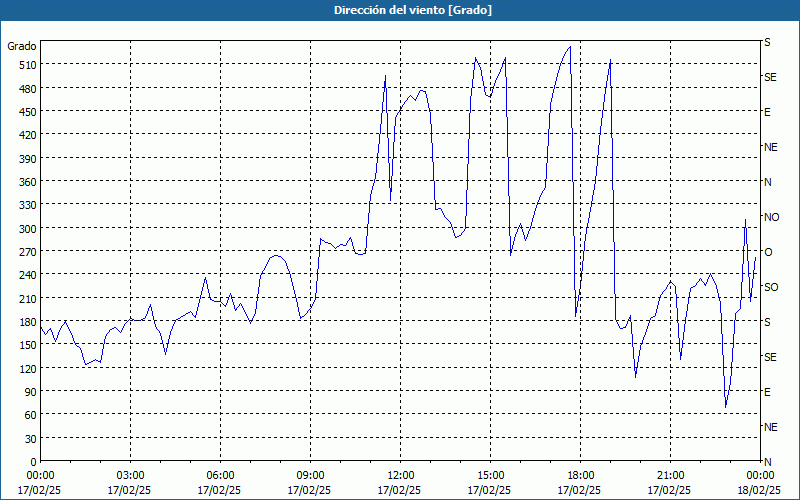
Task: Click the 270 left-axis label
Action: 28,252
